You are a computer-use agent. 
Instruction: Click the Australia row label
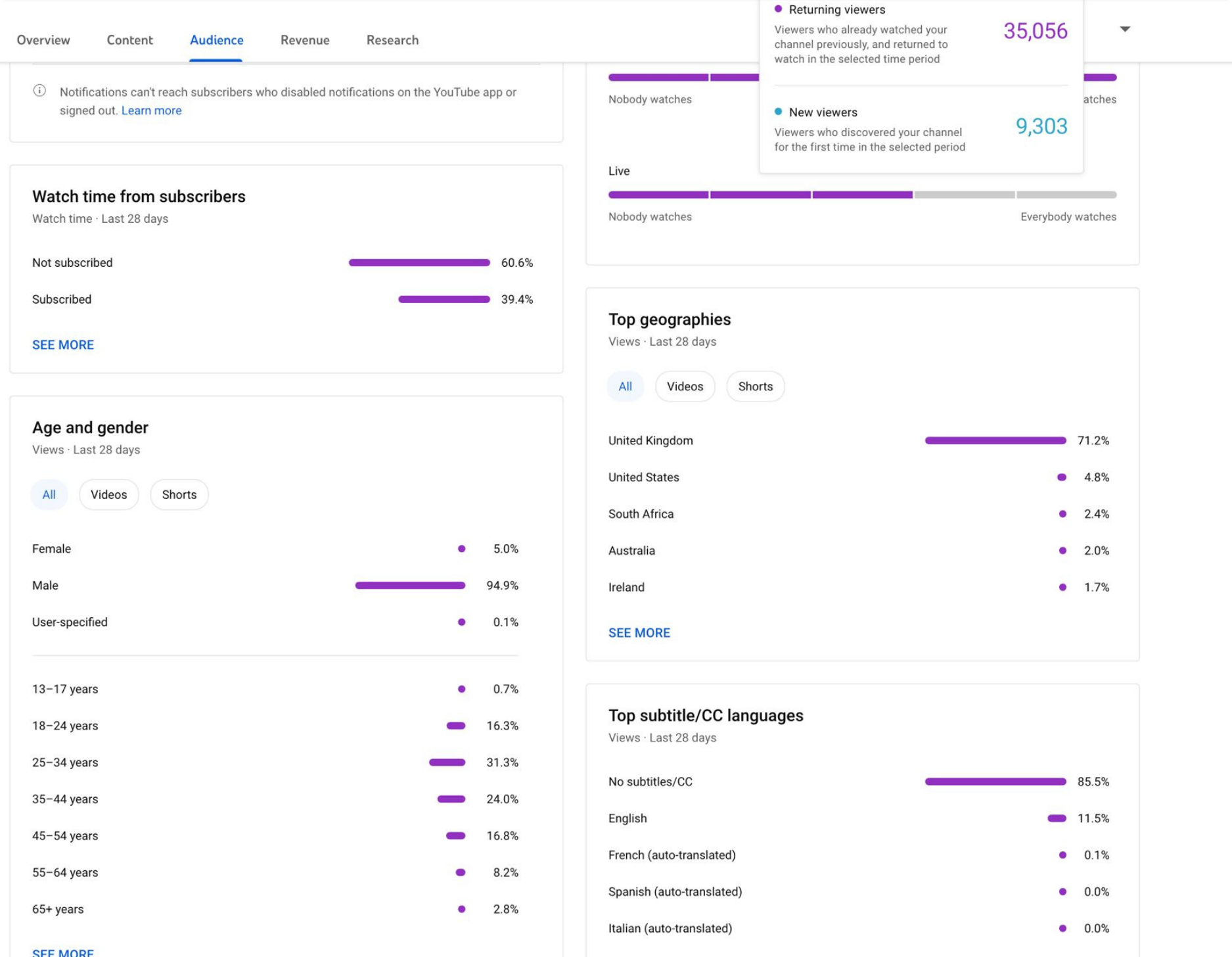pyautogui.click(x=631, y=551)
